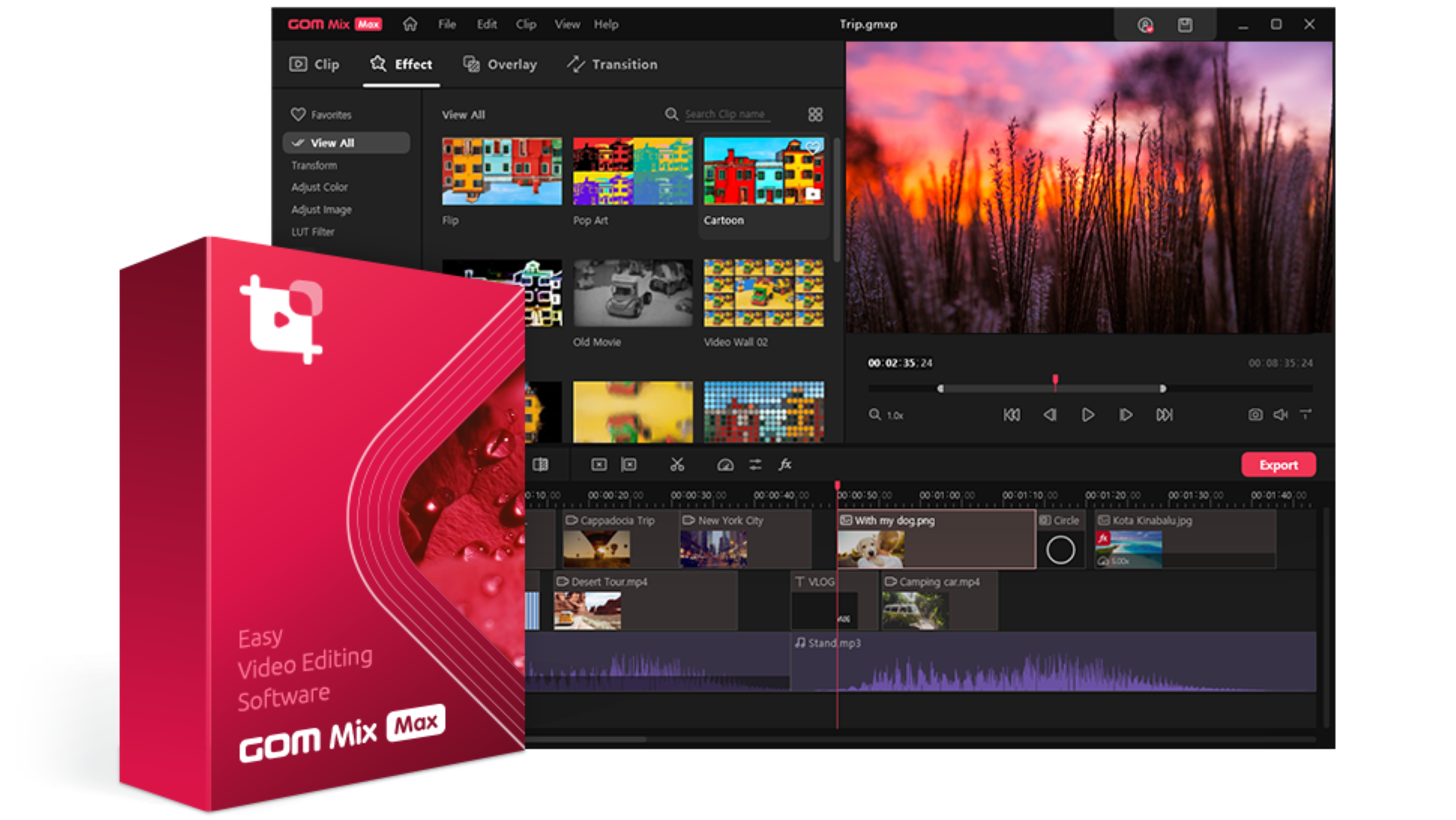Mute the preview volume
The height and width of the screenshot is (820, 1456).
[x=1281, y=415]
